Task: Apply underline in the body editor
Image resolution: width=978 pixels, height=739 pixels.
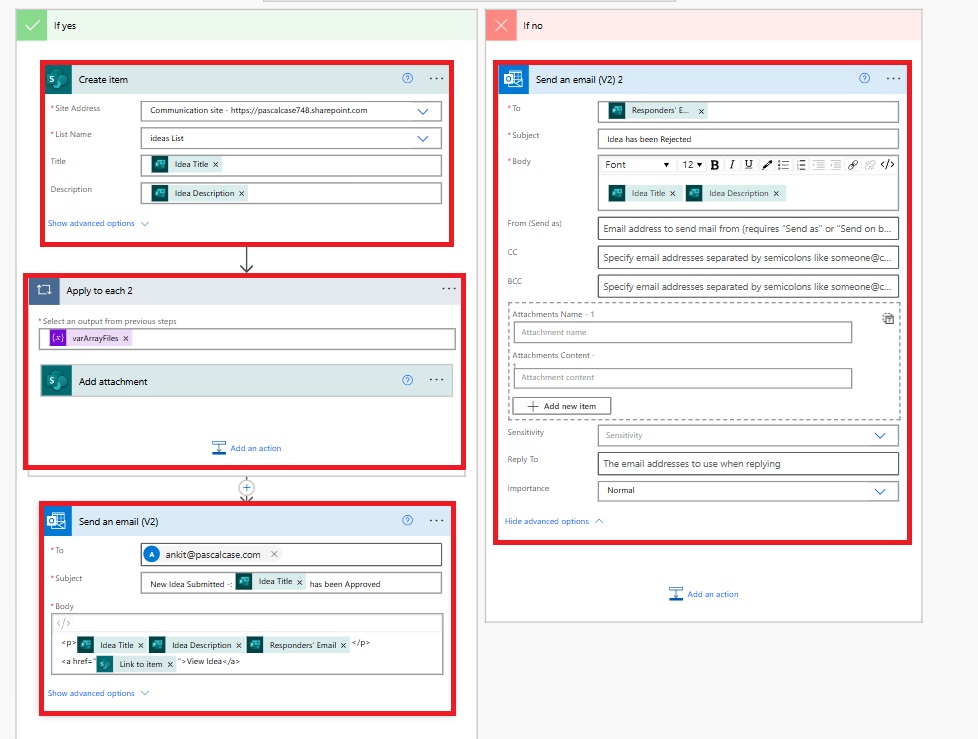Action: tap(749, 165)
